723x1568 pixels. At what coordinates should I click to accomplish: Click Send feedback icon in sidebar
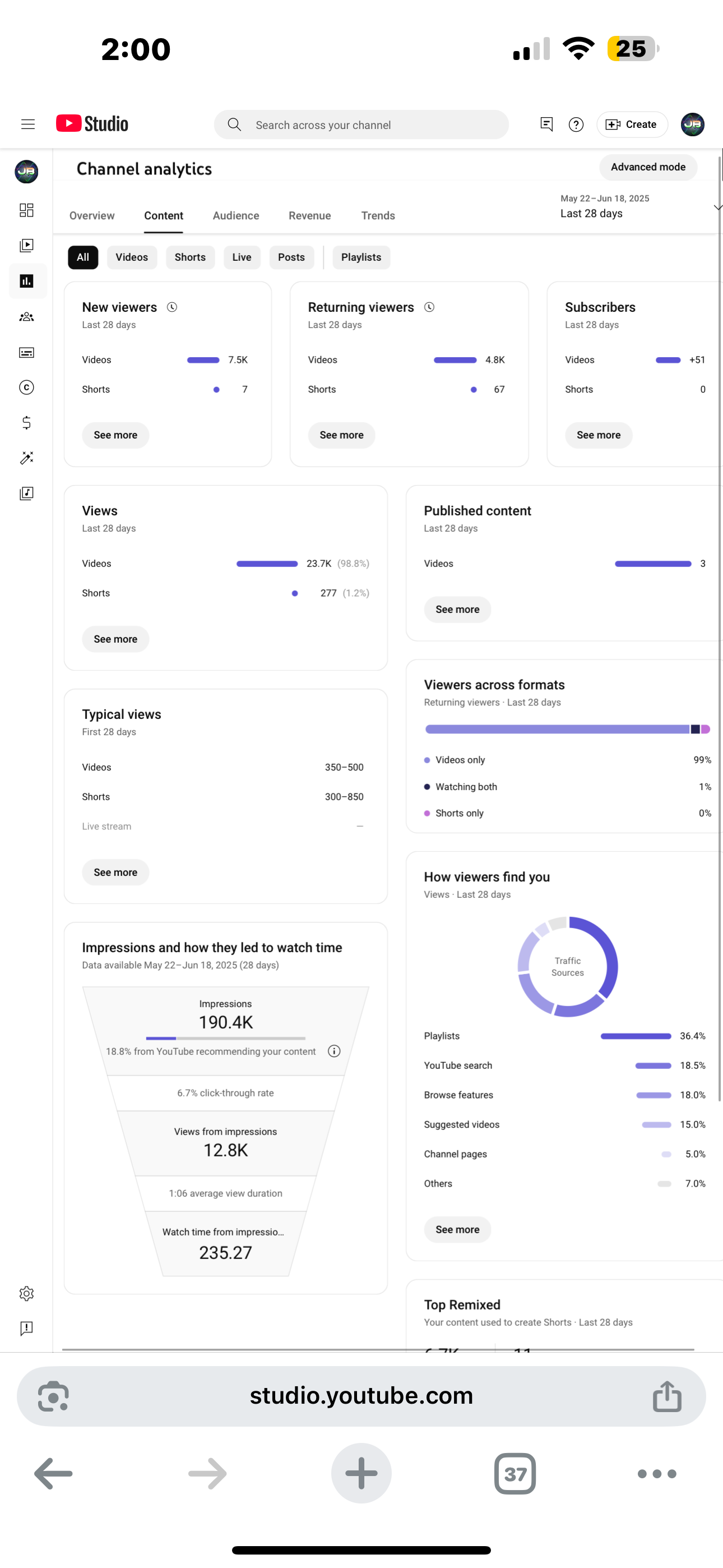click(x=26, y=1329)
